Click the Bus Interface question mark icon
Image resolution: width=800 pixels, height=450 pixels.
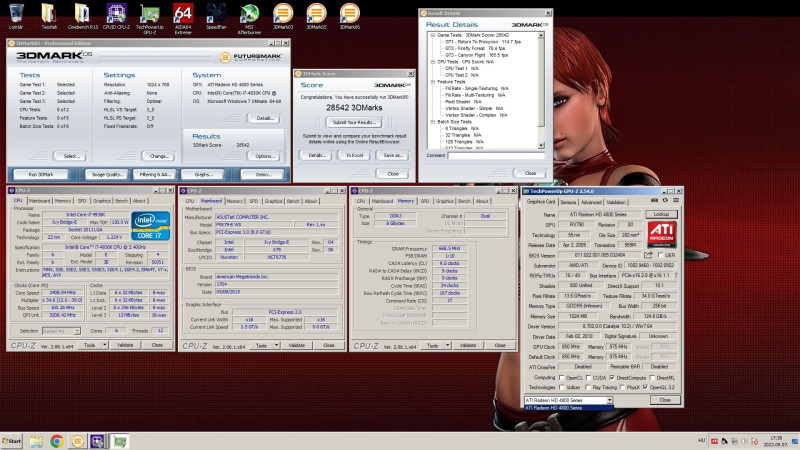[676, 276]
